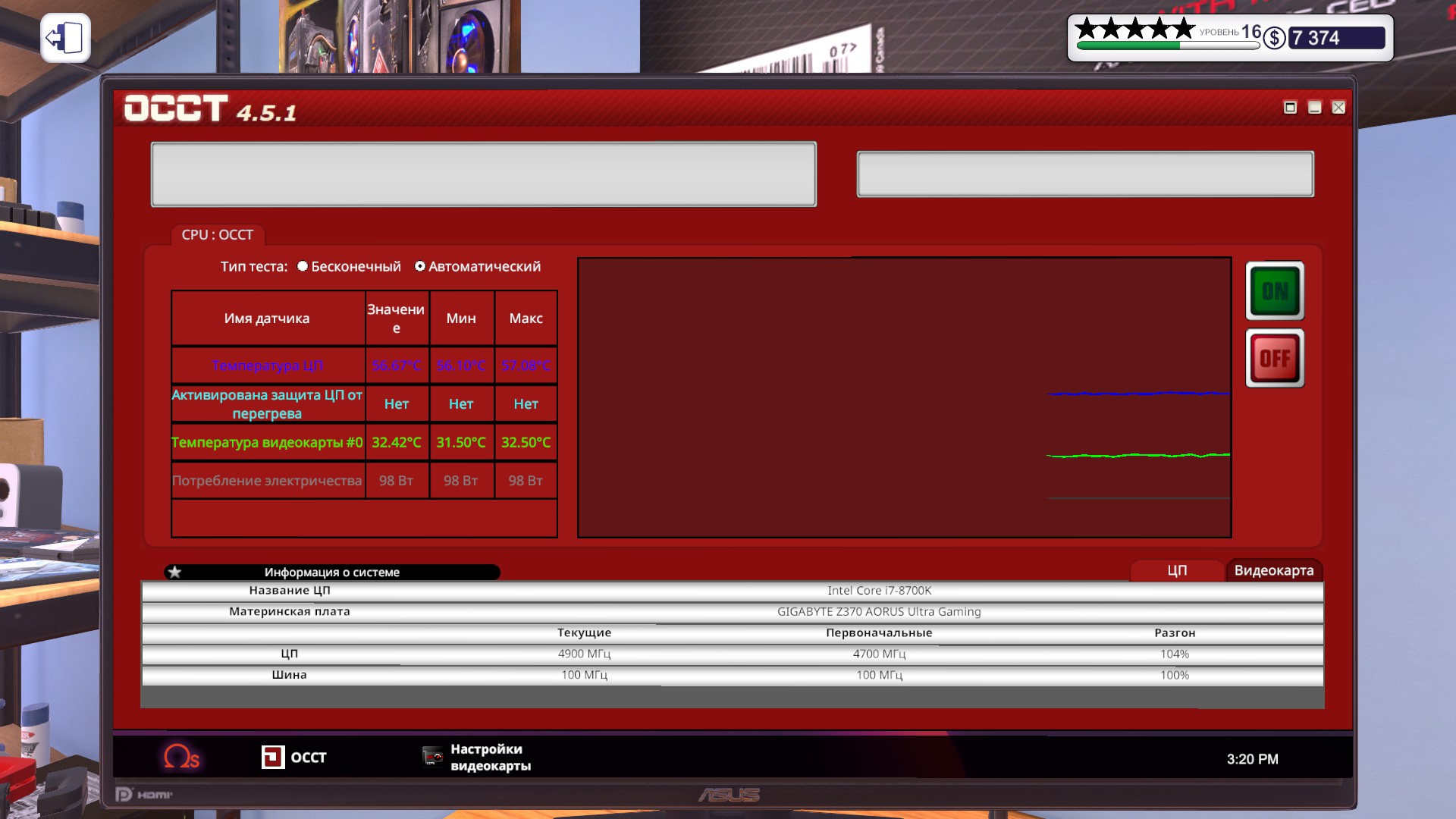Image resolution: width=1456 pixels, height=819 pixels.
Task: Click the green level progress bar
Action: click(x=1166, y=46)
